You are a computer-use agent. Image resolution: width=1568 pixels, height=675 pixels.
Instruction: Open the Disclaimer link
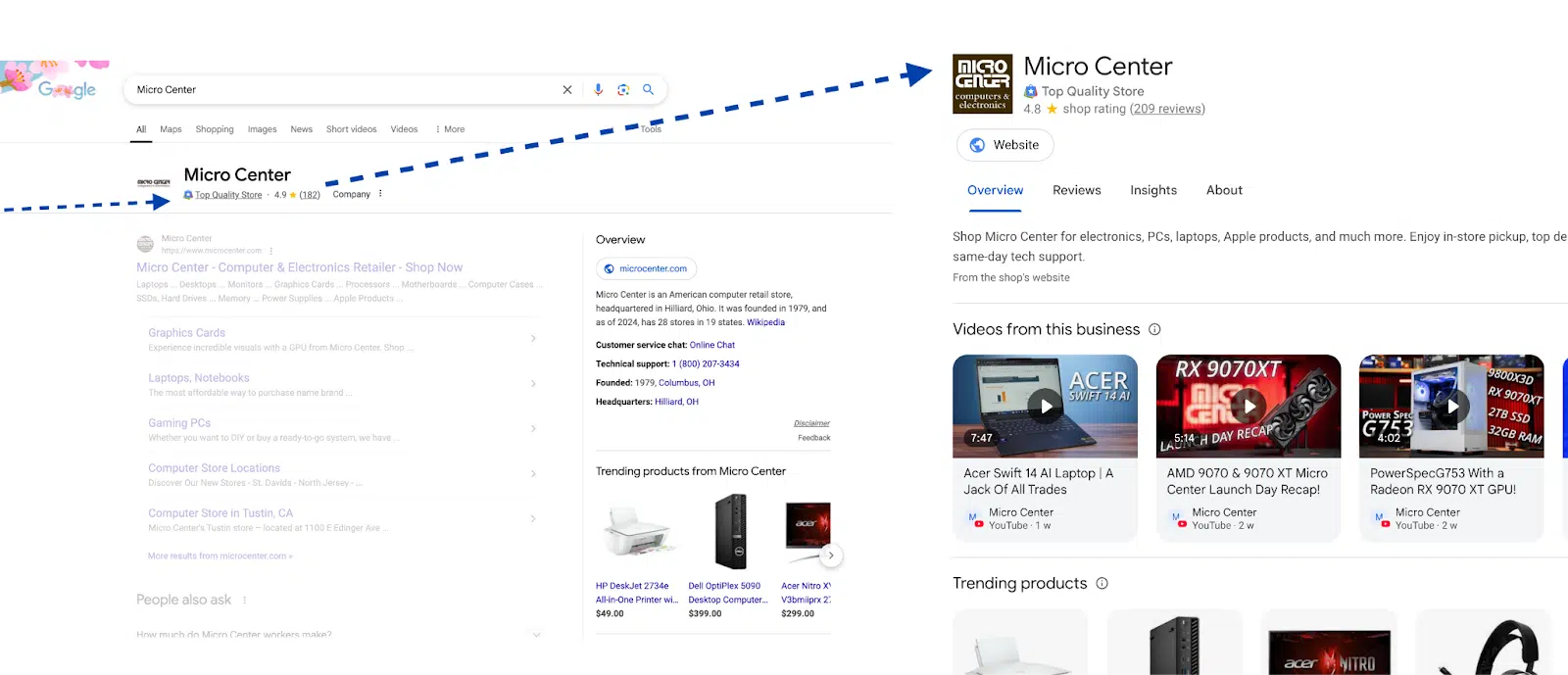(x=811, y=423)
